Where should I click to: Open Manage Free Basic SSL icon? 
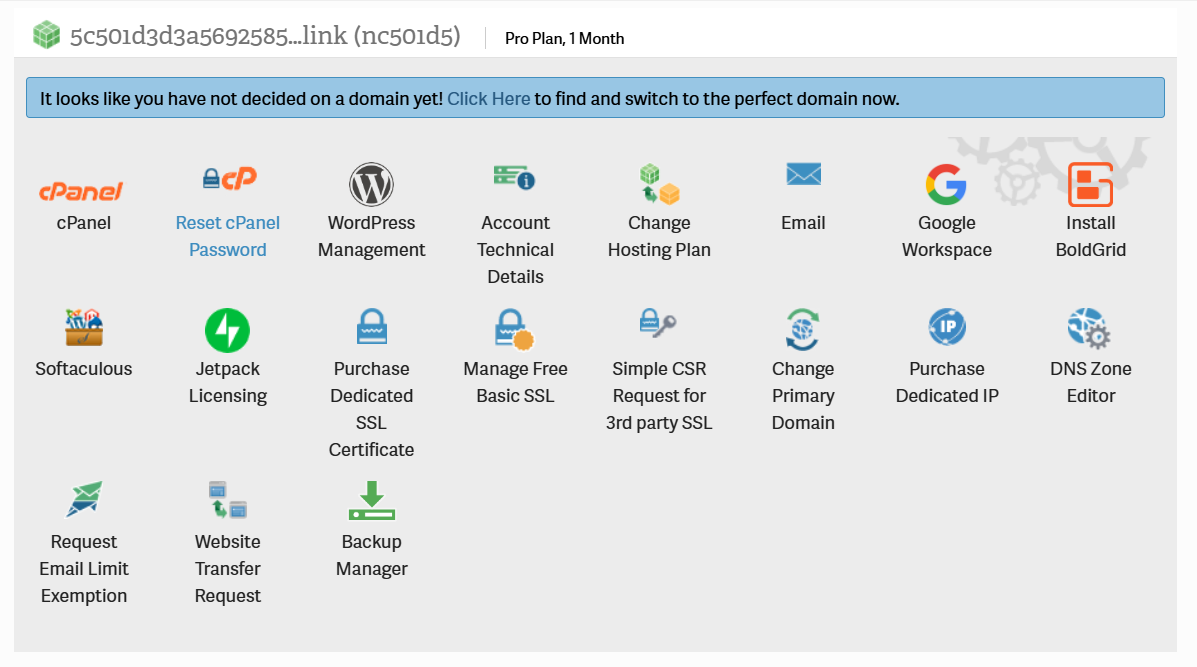[x=514, y=329]
